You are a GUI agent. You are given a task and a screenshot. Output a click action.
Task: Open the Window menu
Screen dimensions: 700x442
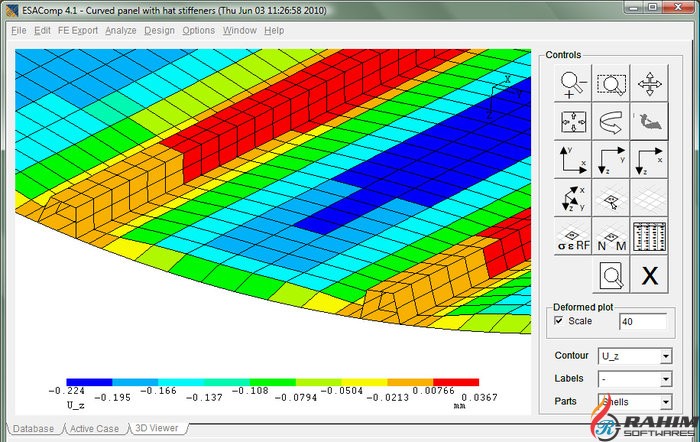240,30
